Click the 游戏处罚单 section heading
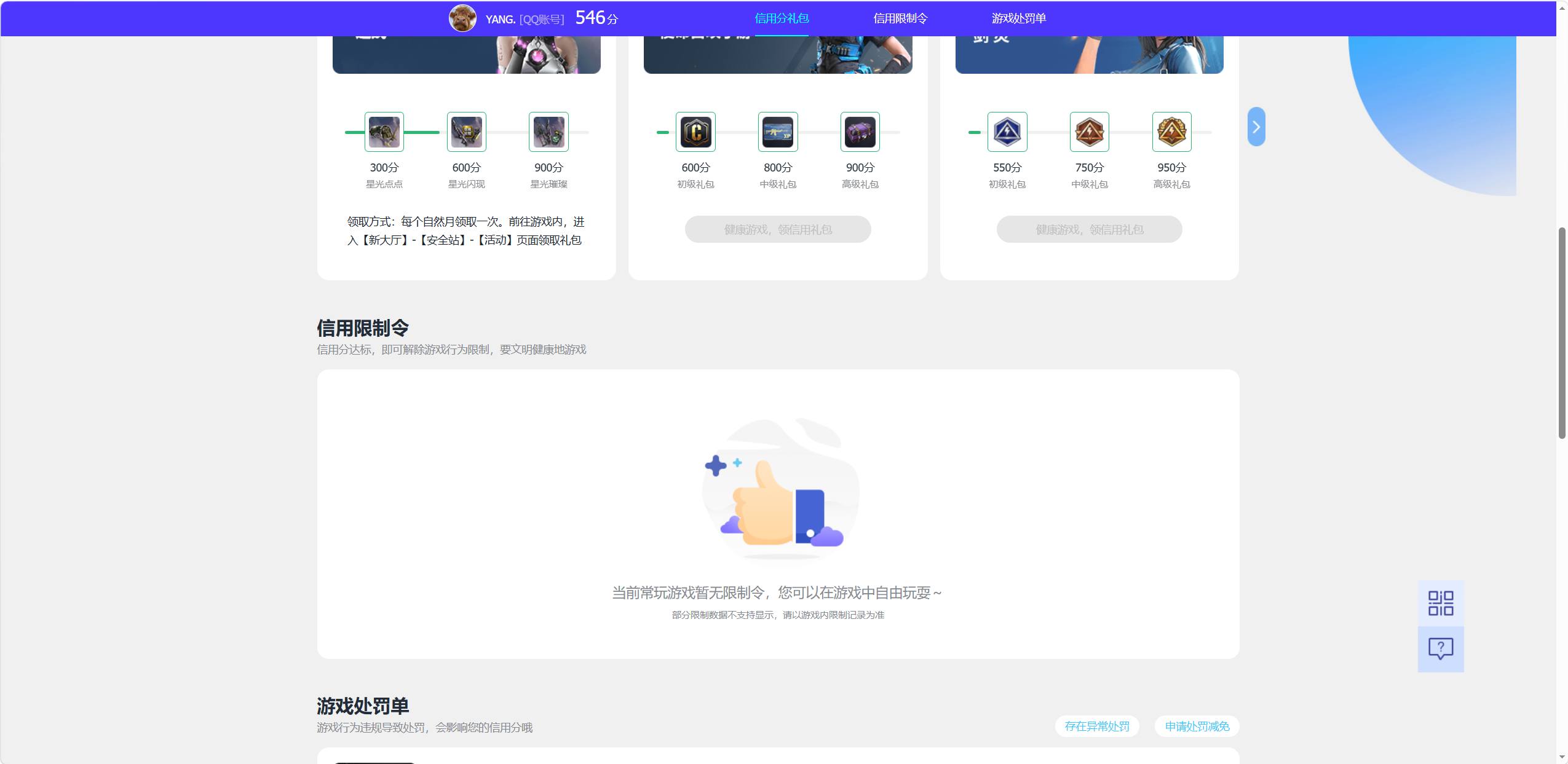The height and width of the screenshot is (764, 1568). tap(363, 706)
